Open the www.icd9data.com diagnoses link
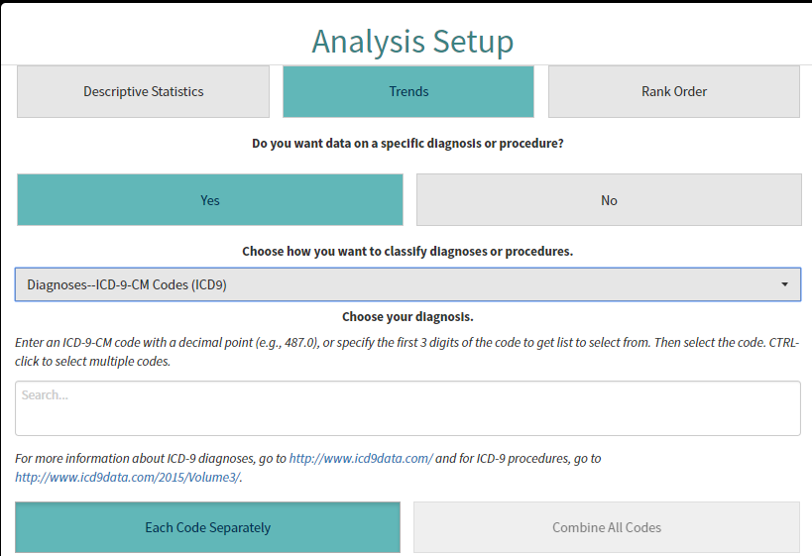This screenshot has height=556, width=812. [x=361, y=459]
